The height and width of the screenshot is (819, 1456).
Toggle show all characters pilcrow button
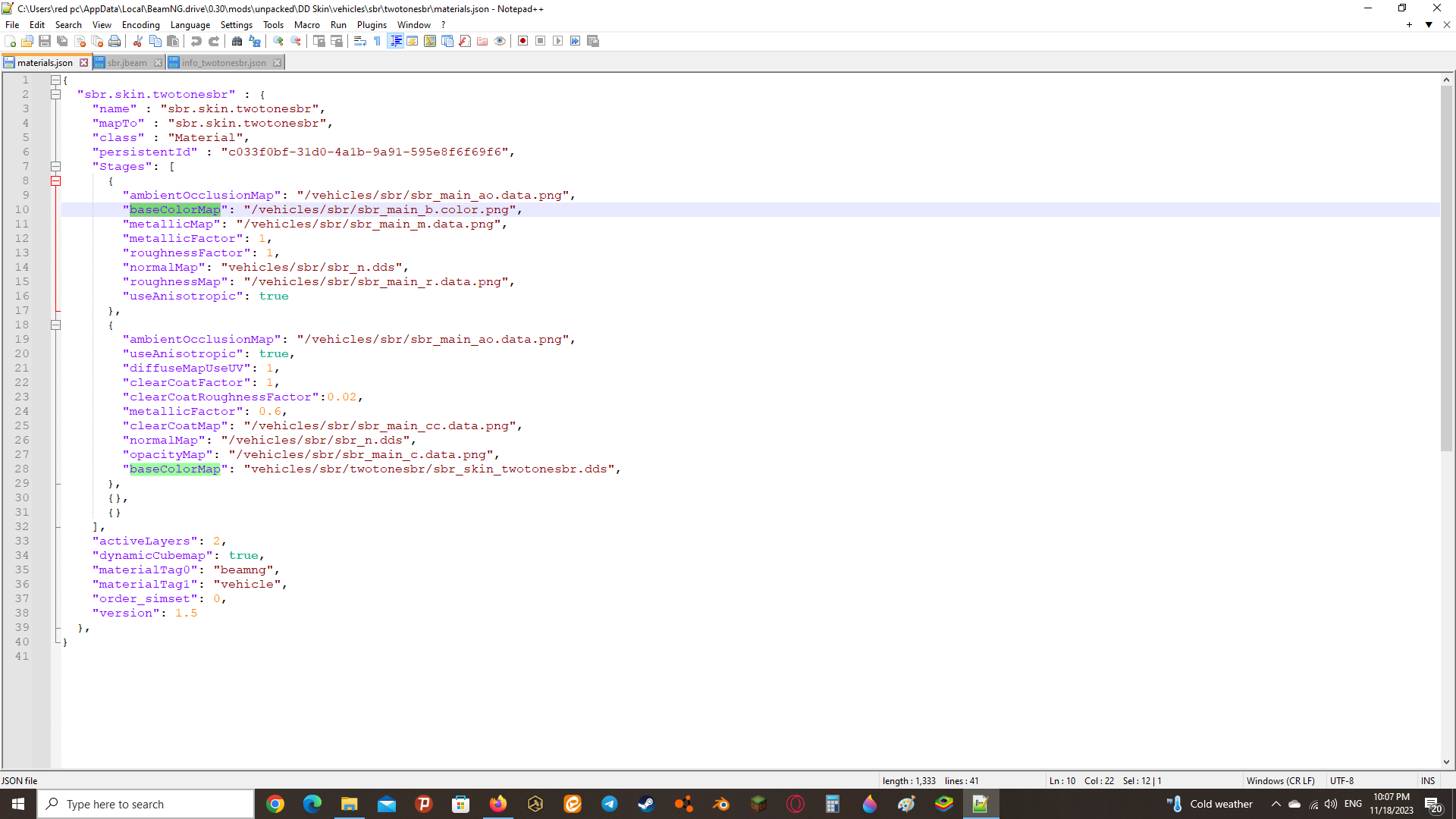click(x=377, y=41)
